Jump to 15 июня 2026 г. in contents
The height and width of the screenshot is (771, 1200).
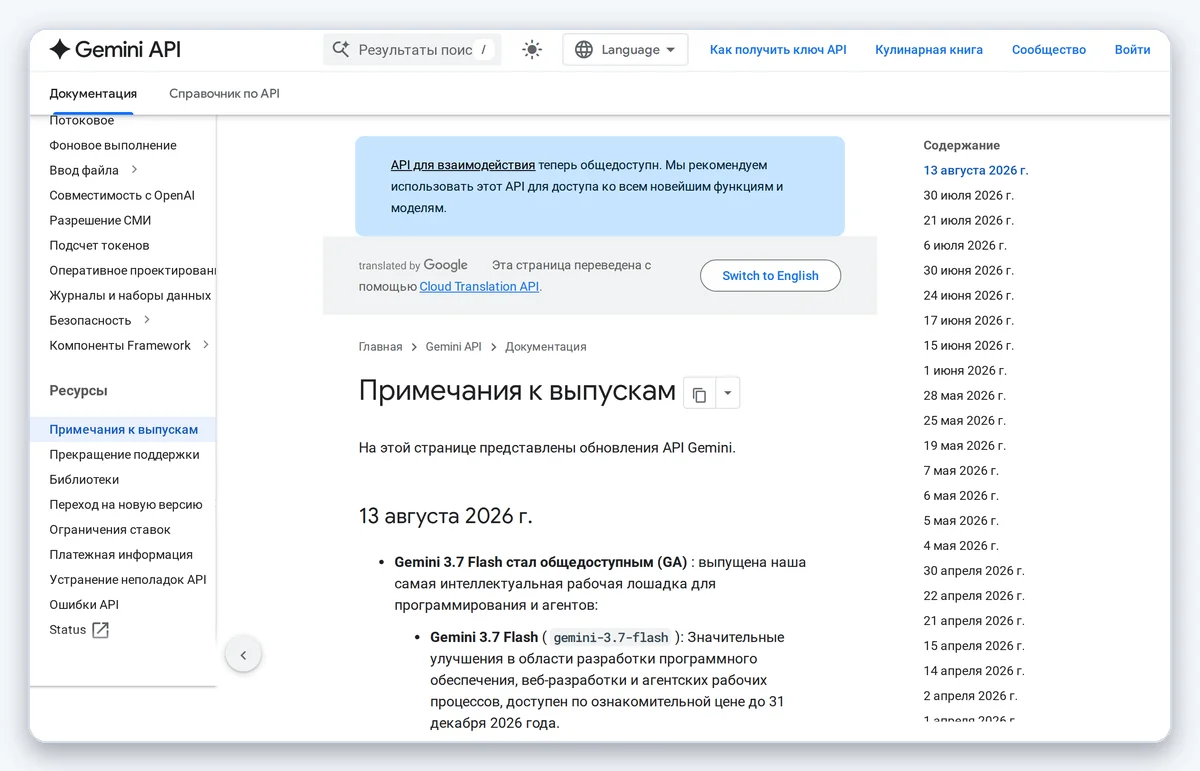[968, 345]
